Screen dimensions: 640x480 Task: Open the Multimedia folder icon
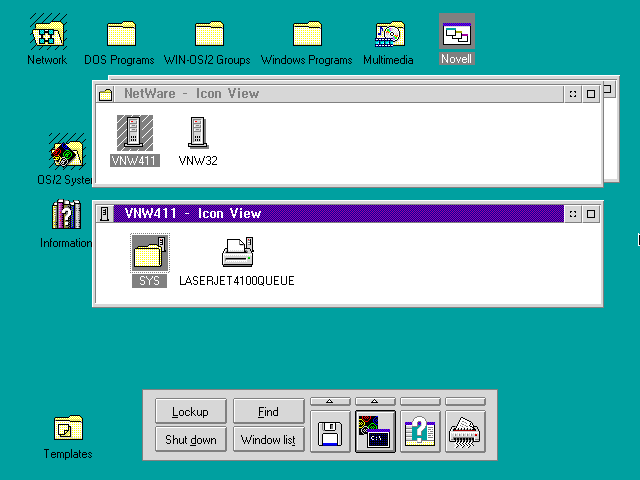point(389,33)
